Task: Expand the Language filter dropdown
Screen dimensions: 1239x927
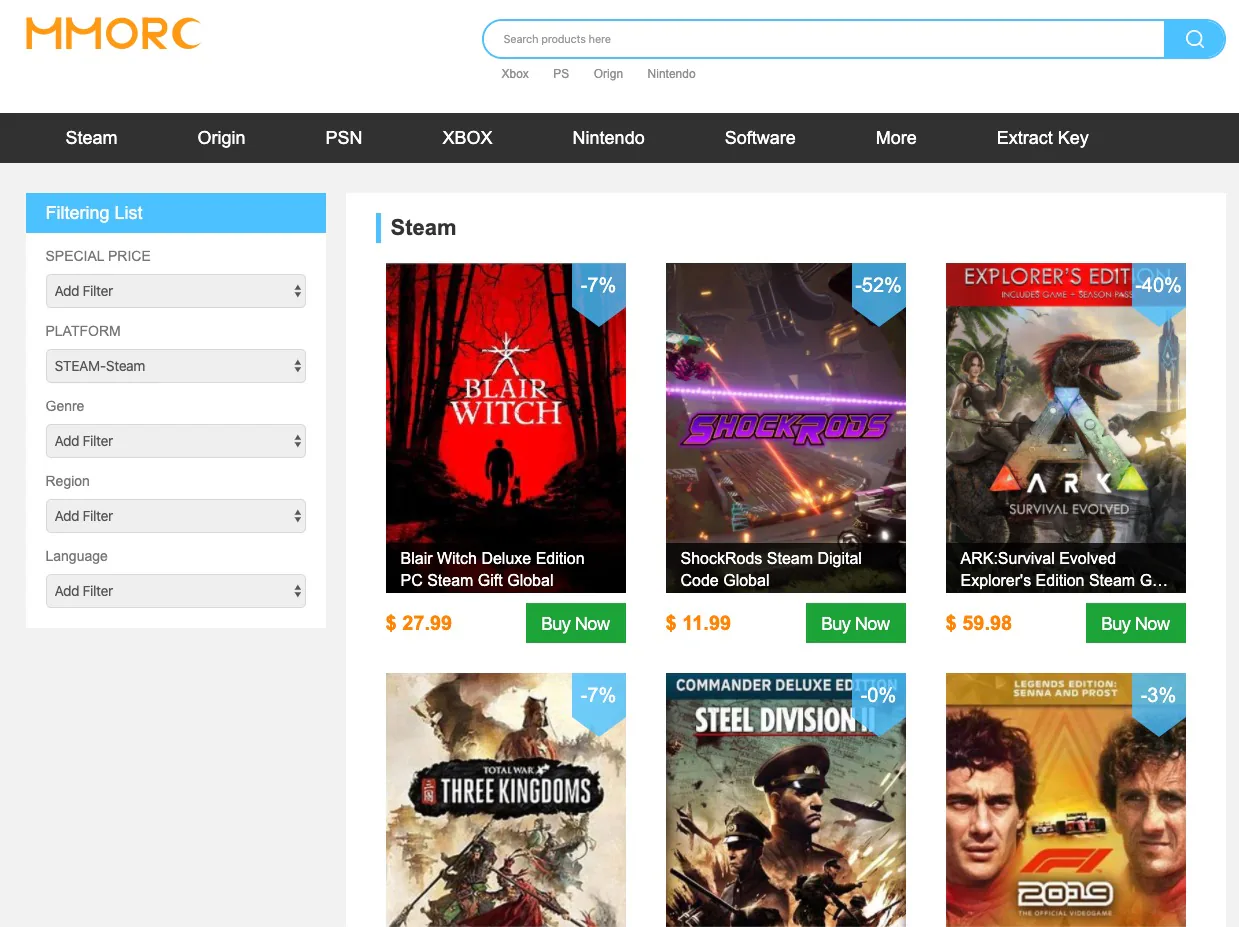Action: [x=176, y=591]
